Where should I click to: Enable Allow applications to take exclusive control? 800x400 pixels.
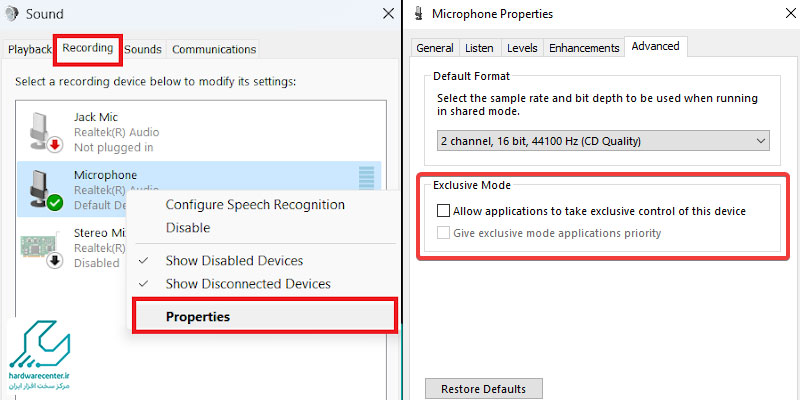click(443, 211)
